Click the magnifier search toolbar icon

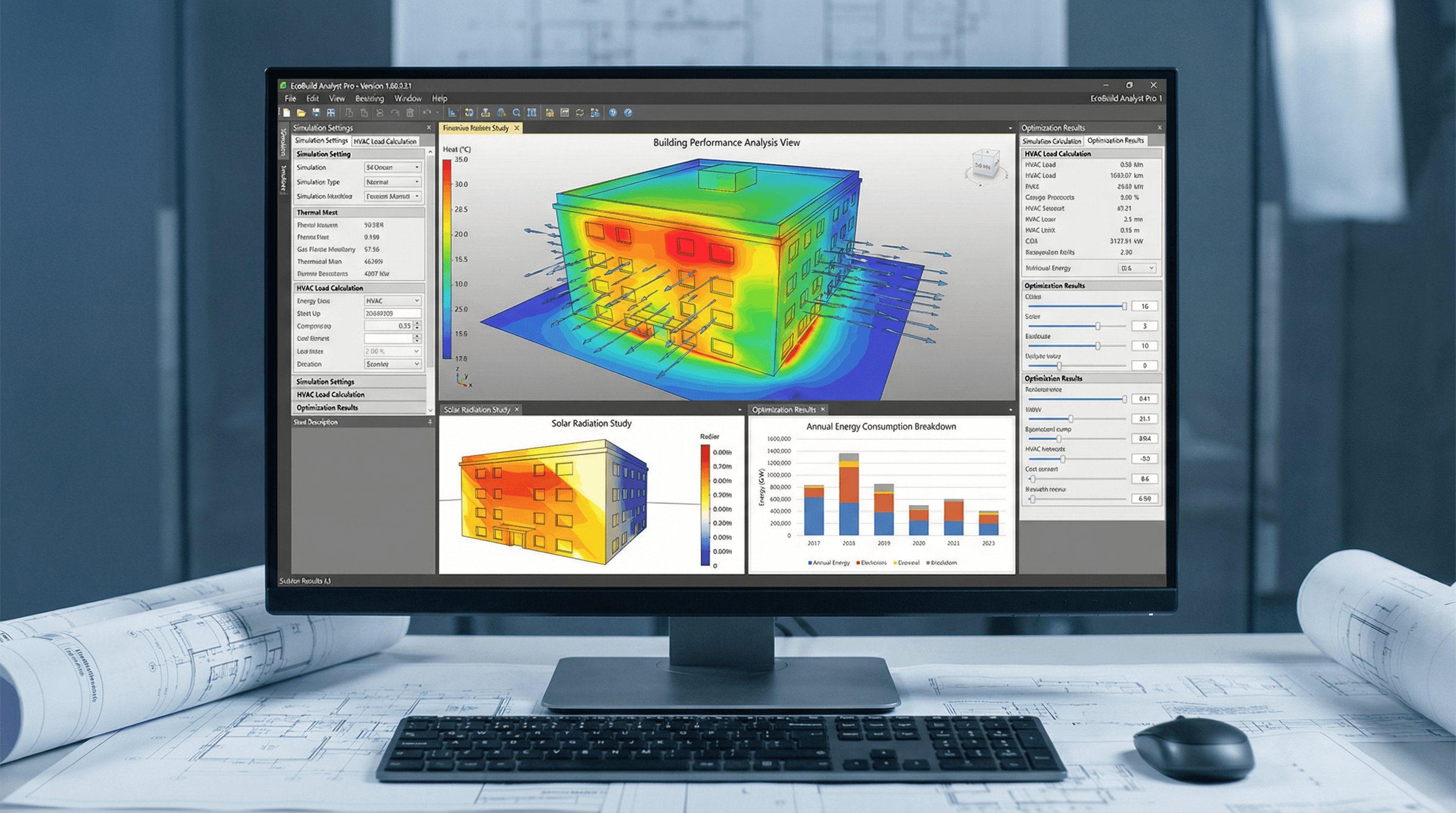click(516, 113)
